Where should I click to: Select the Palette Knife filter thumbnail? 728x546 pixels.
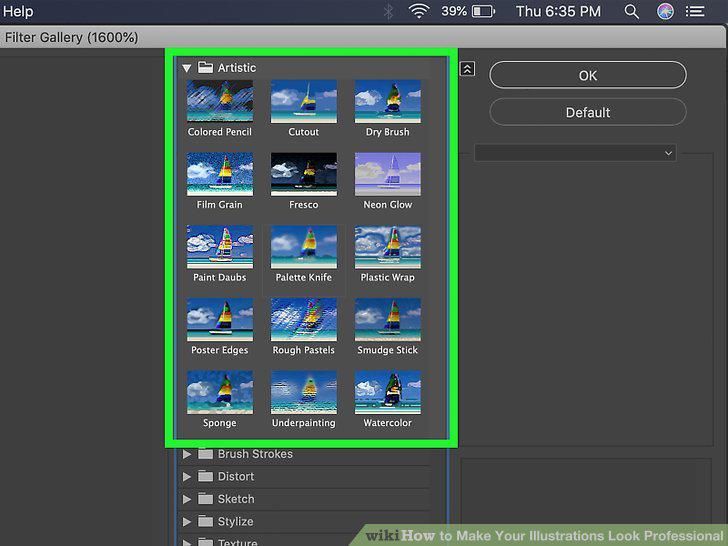click(x=304, y=247)
